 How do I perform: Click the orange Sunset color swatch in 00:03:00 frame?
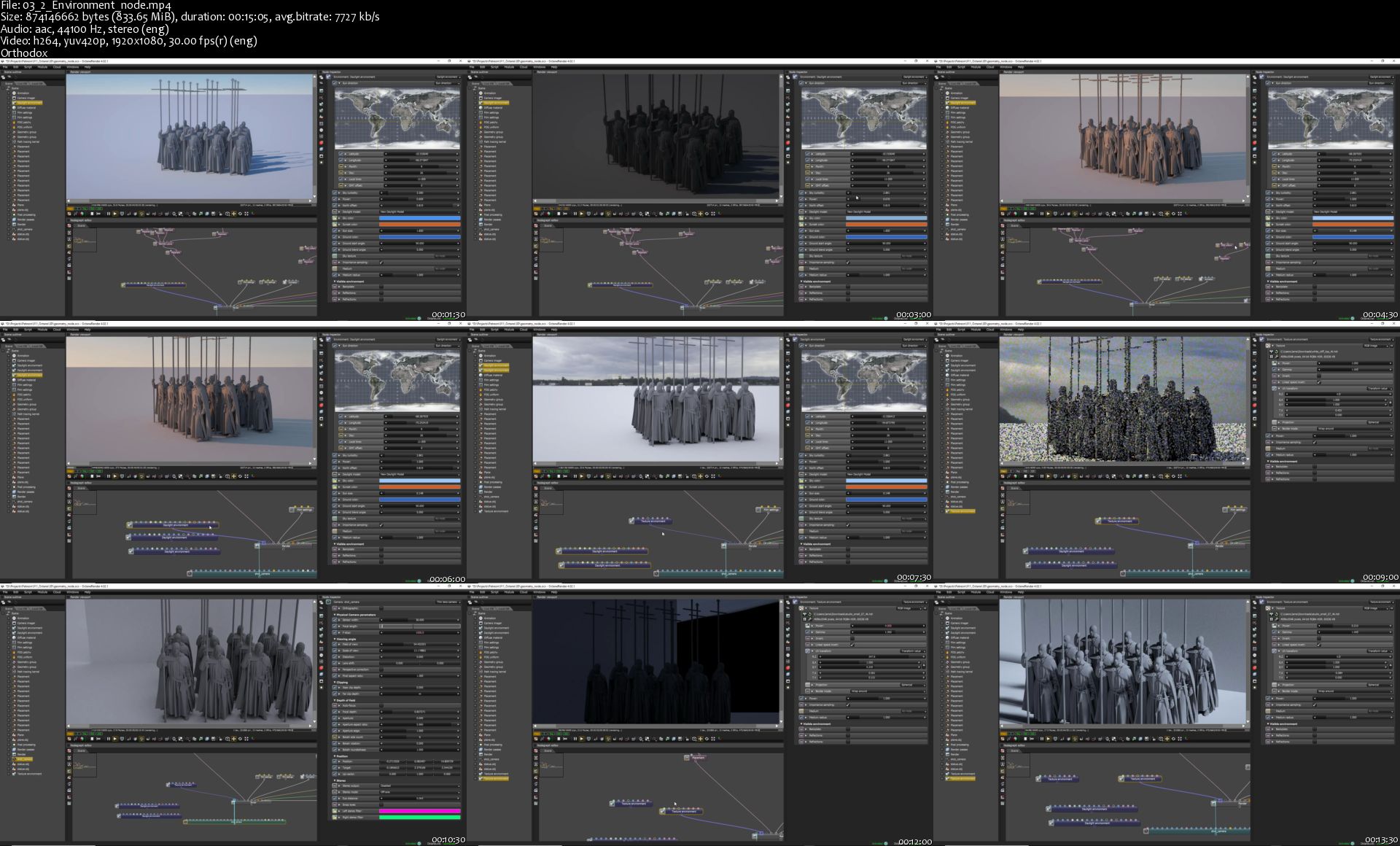(886, 224)
